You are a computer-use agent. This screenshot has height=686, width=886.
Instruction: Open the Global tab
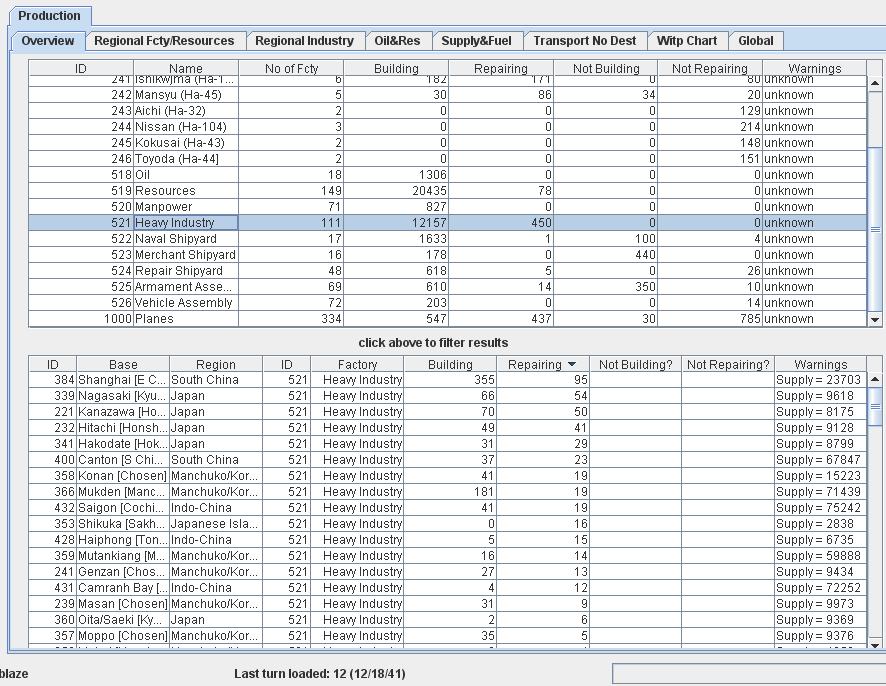coord(755,41)
